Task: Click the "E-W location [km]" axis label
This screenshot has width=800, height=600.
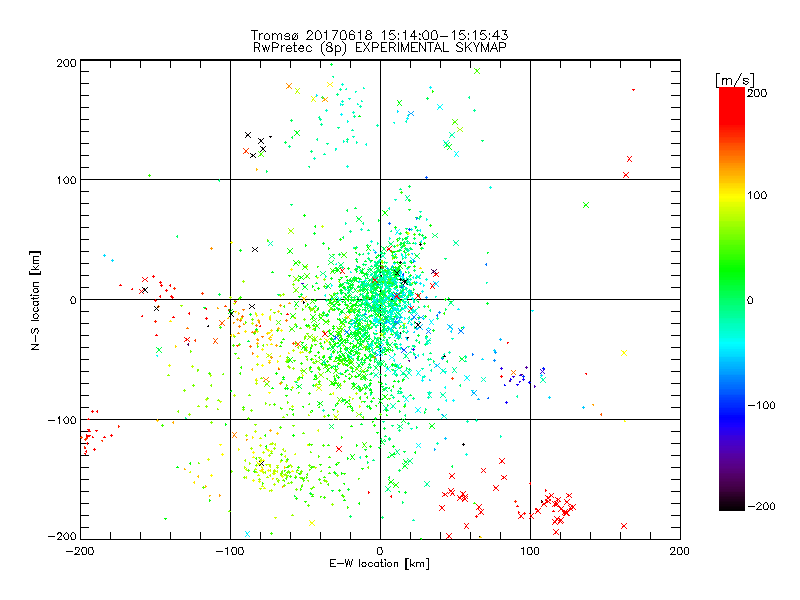Action: click(x=379, y=564)
